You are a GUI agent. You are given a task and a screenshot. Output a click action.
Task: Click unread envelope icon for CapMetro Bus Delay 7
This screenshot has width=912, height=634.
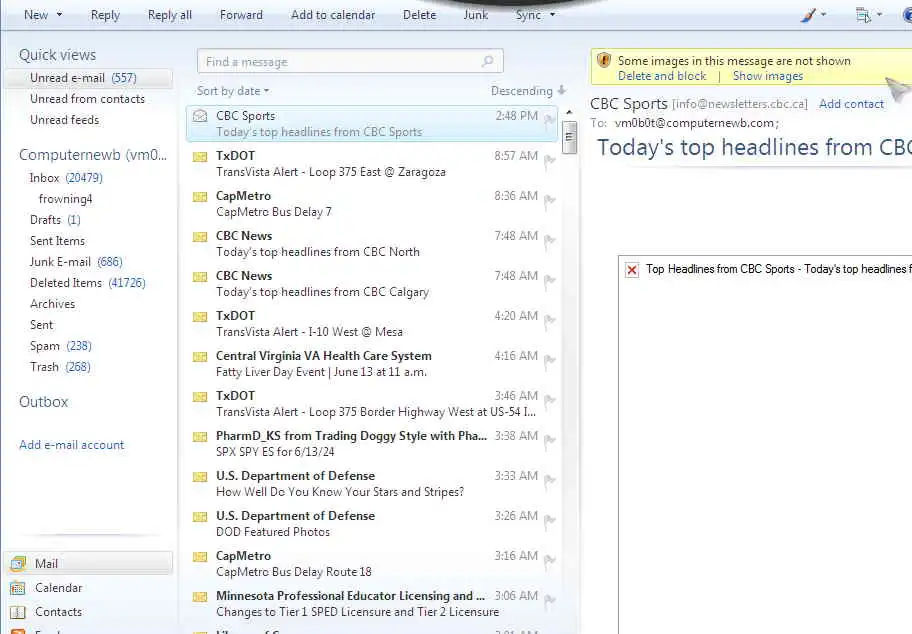point(200,197)
